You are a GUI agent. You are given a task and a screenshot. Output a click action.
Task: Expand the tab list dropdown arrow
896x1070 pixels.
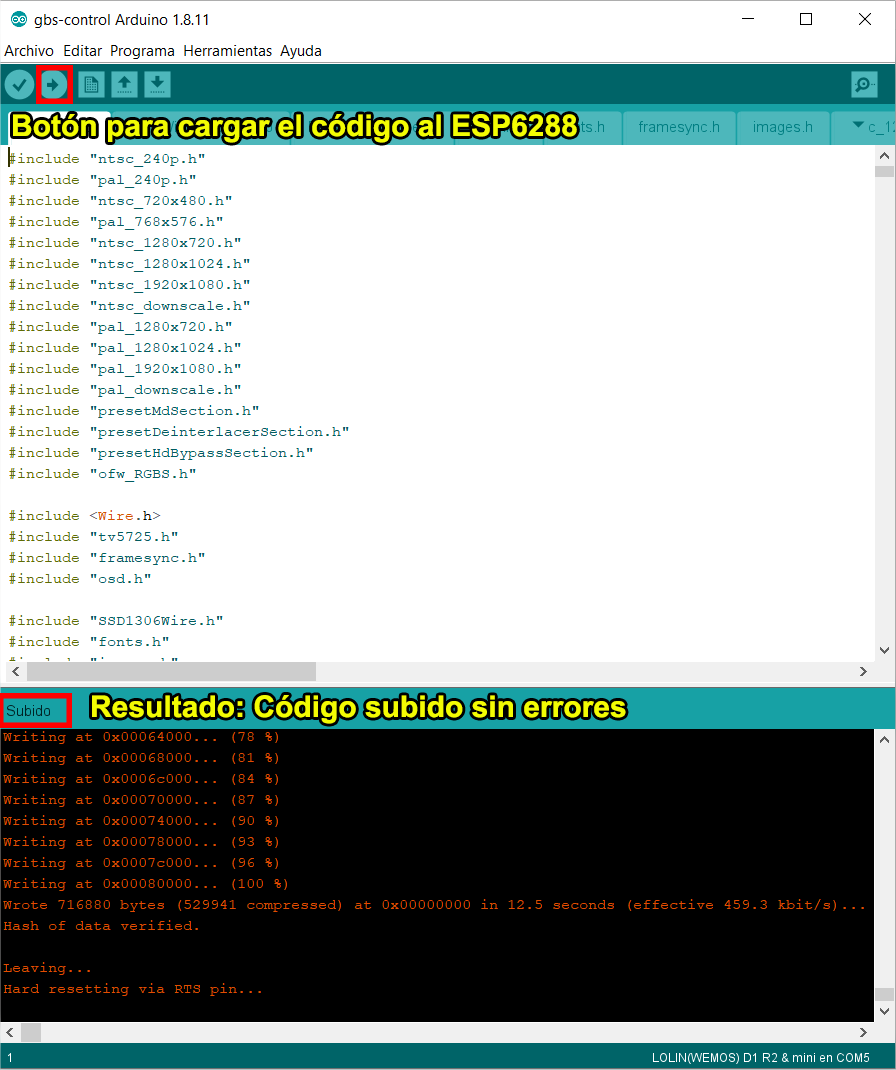tap(857, 126)
